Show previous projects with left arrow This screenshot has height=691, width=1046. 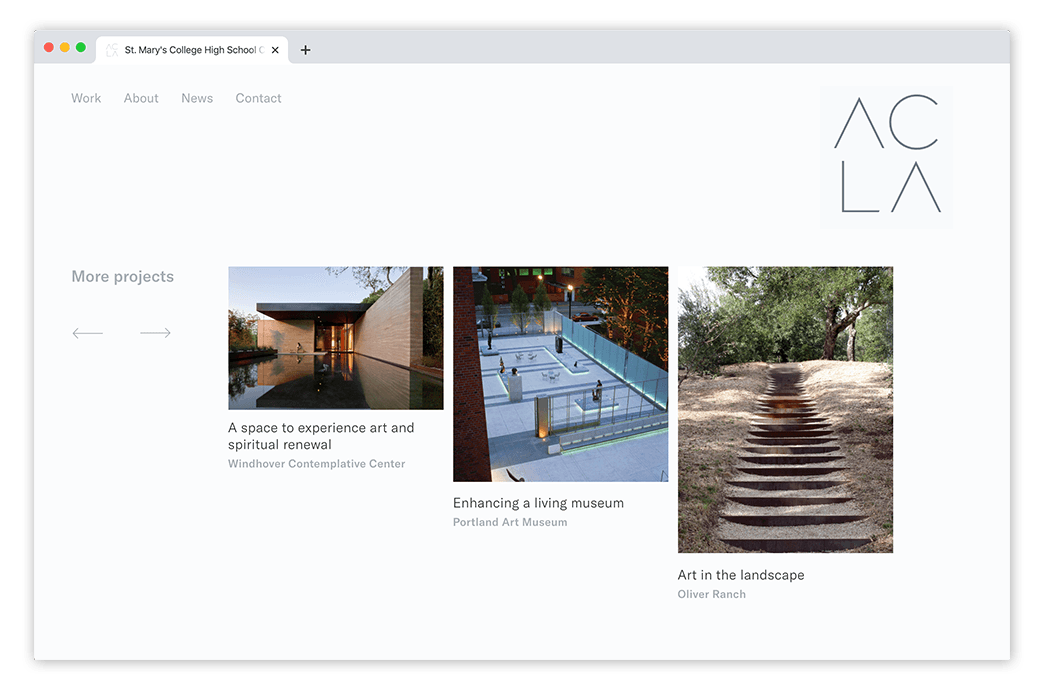(87, 333)
